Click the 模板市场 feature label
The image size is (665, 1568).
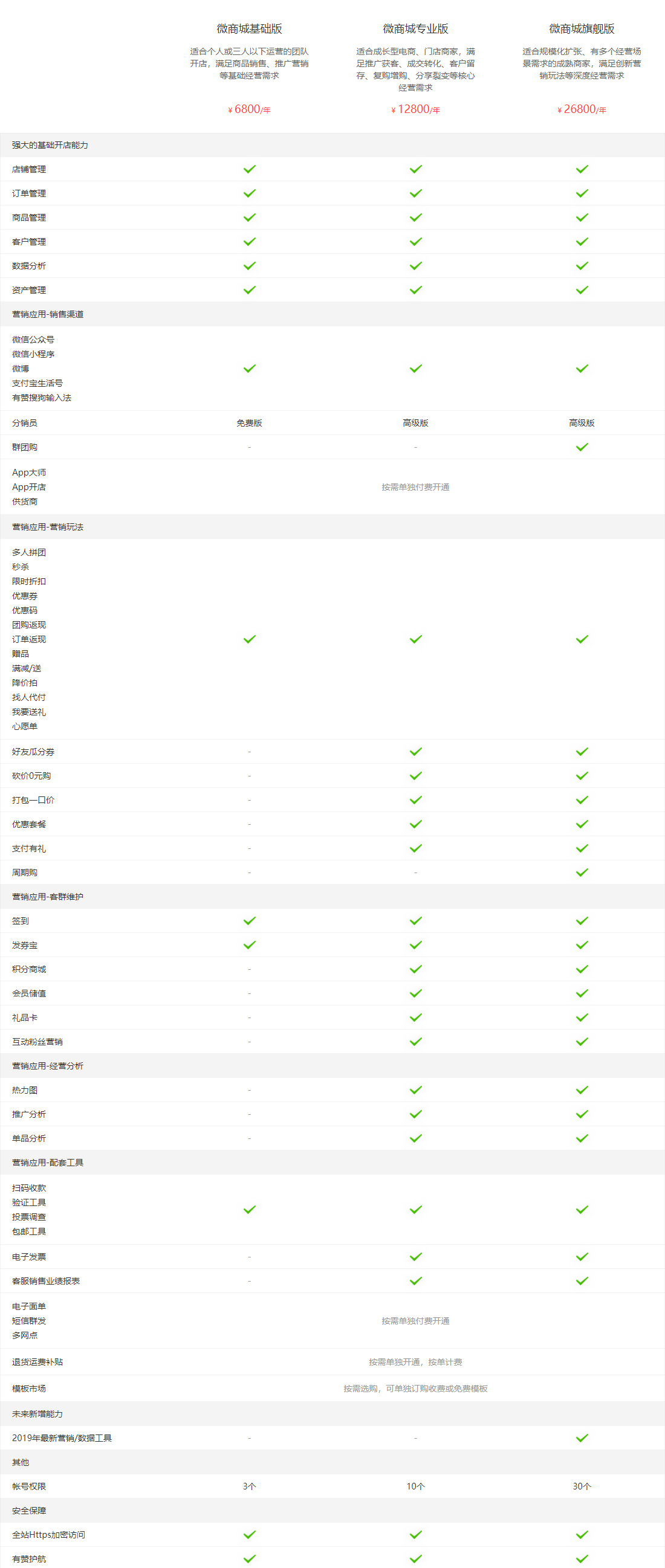28,1389
